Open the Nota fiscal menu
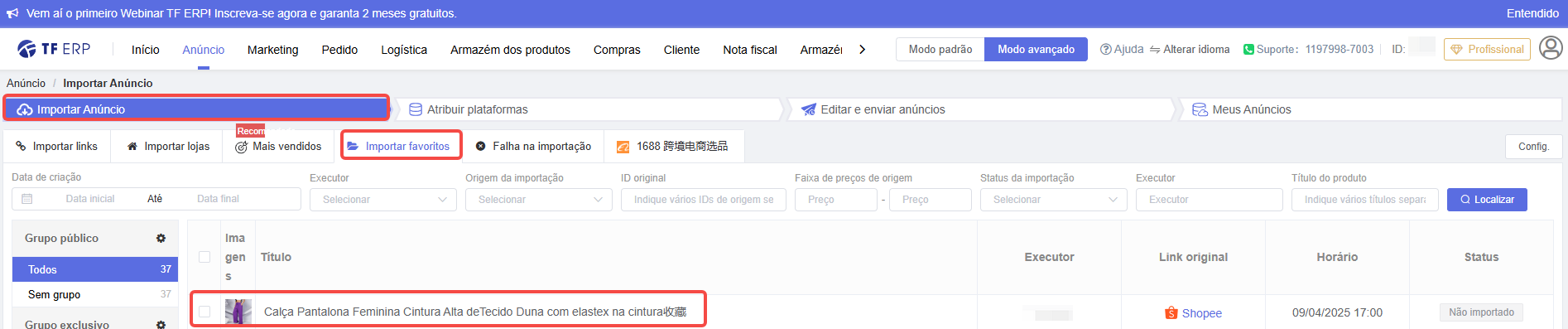The image size is (1568, 329). click(x=750, y=50)
